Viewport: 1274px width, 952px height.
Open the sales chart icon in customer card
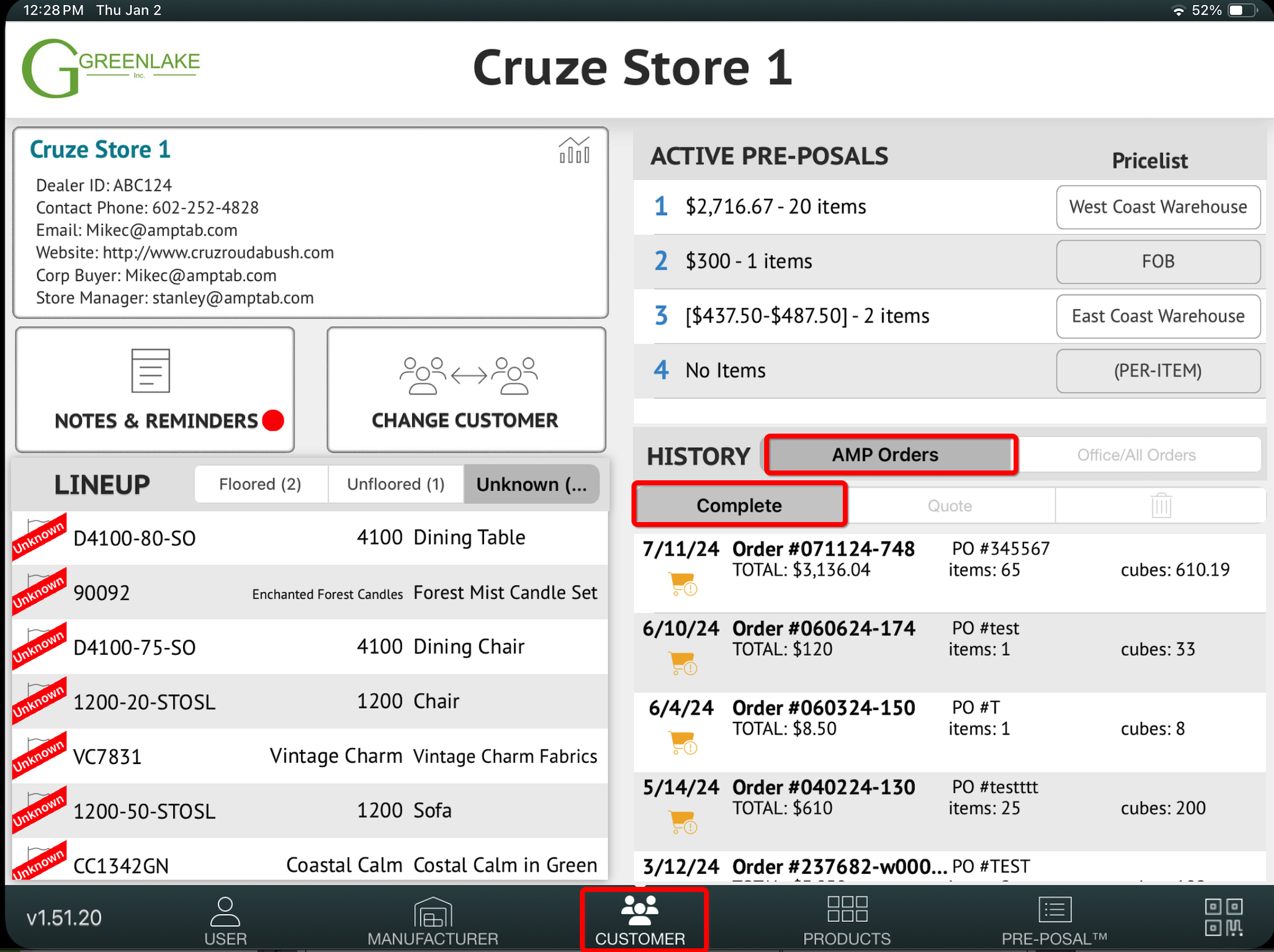pyautogui.click(x=574, y=150)
